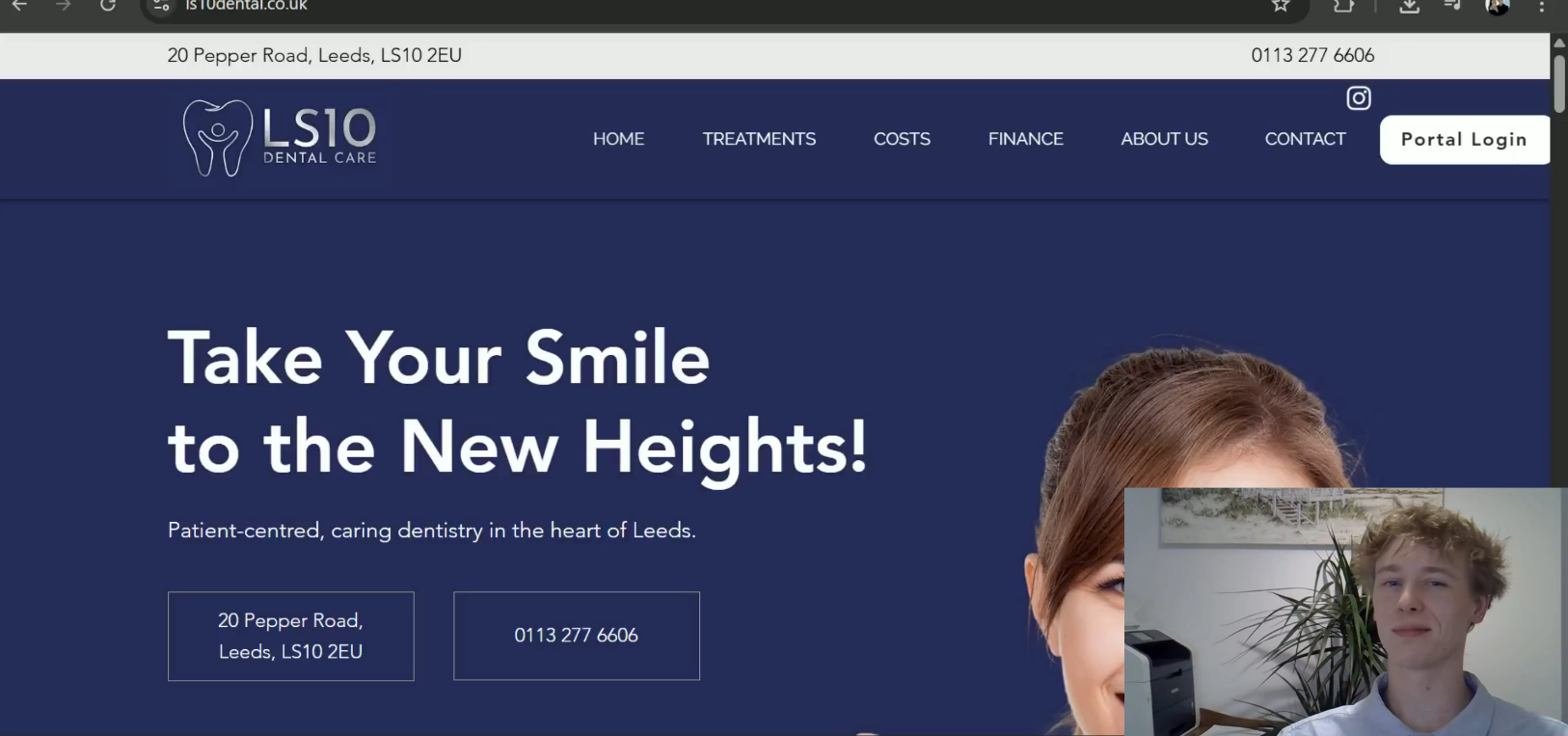Open the Chrome profile avatar
The width and height of the screenshot is (1568, 736).
(1498, 6)
